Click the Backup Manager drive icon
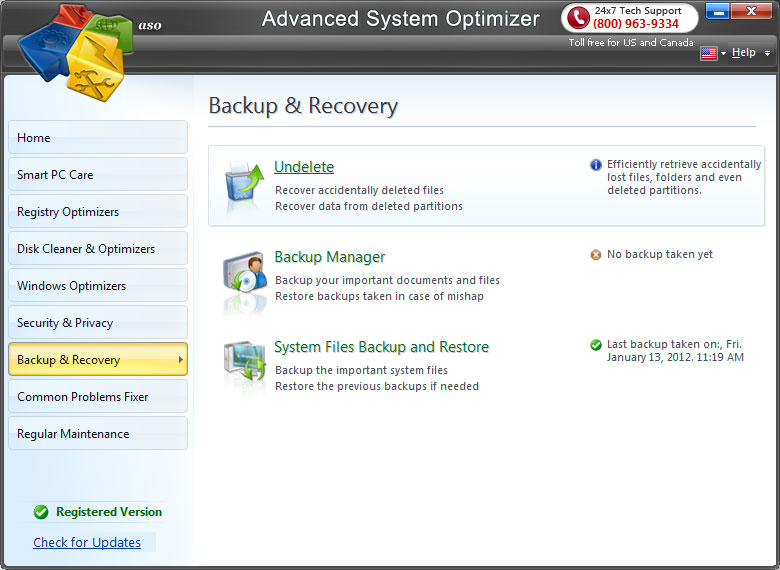This screenshot has width=780, height=570. coord(244,273)
